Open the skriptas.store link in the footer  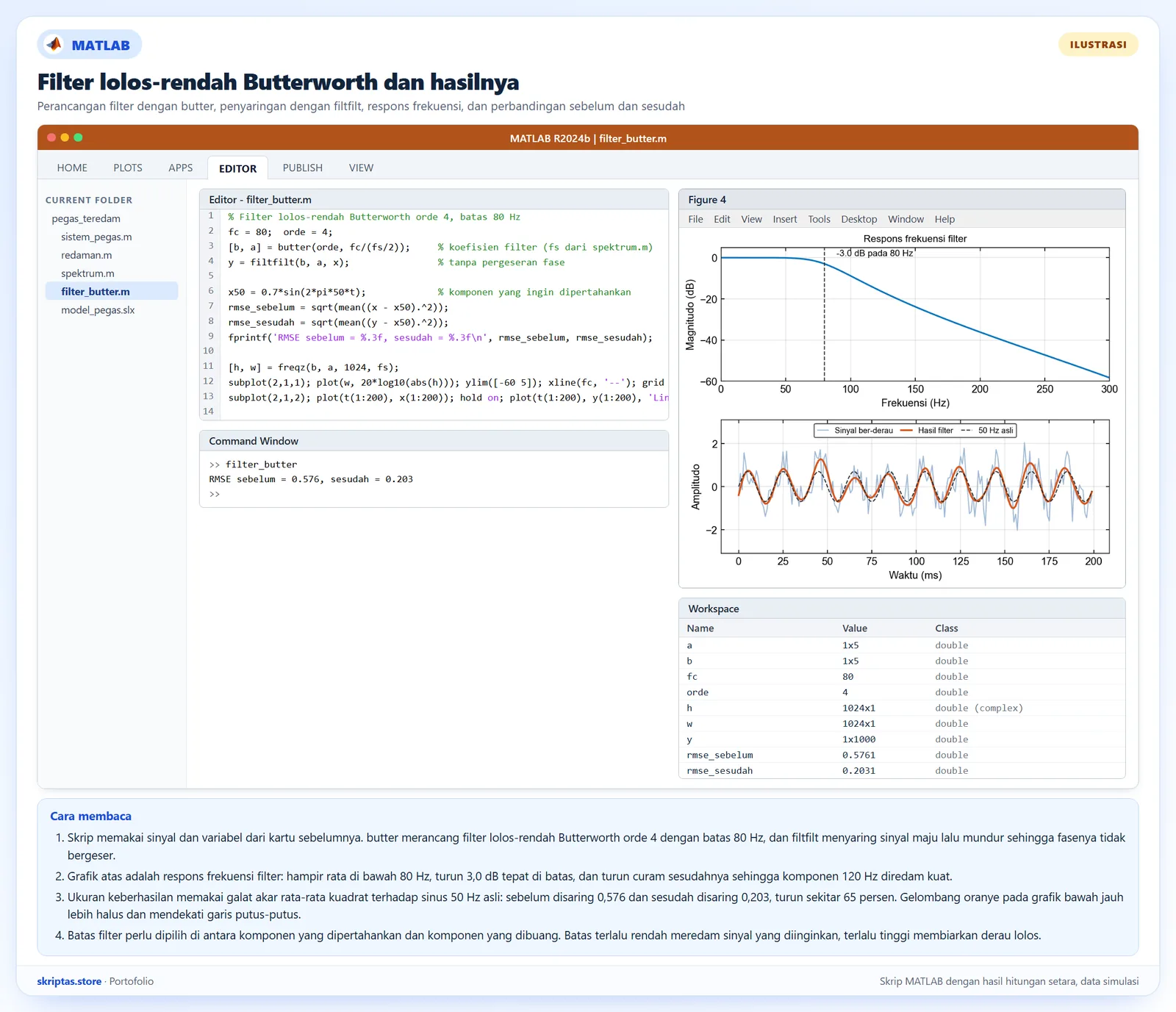point(69,981)
